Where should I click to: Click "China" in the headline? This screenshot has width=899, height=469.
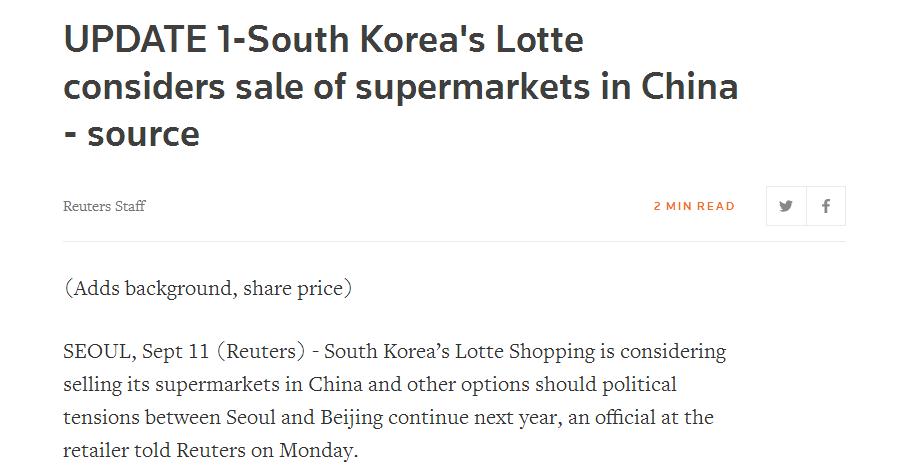689,87
